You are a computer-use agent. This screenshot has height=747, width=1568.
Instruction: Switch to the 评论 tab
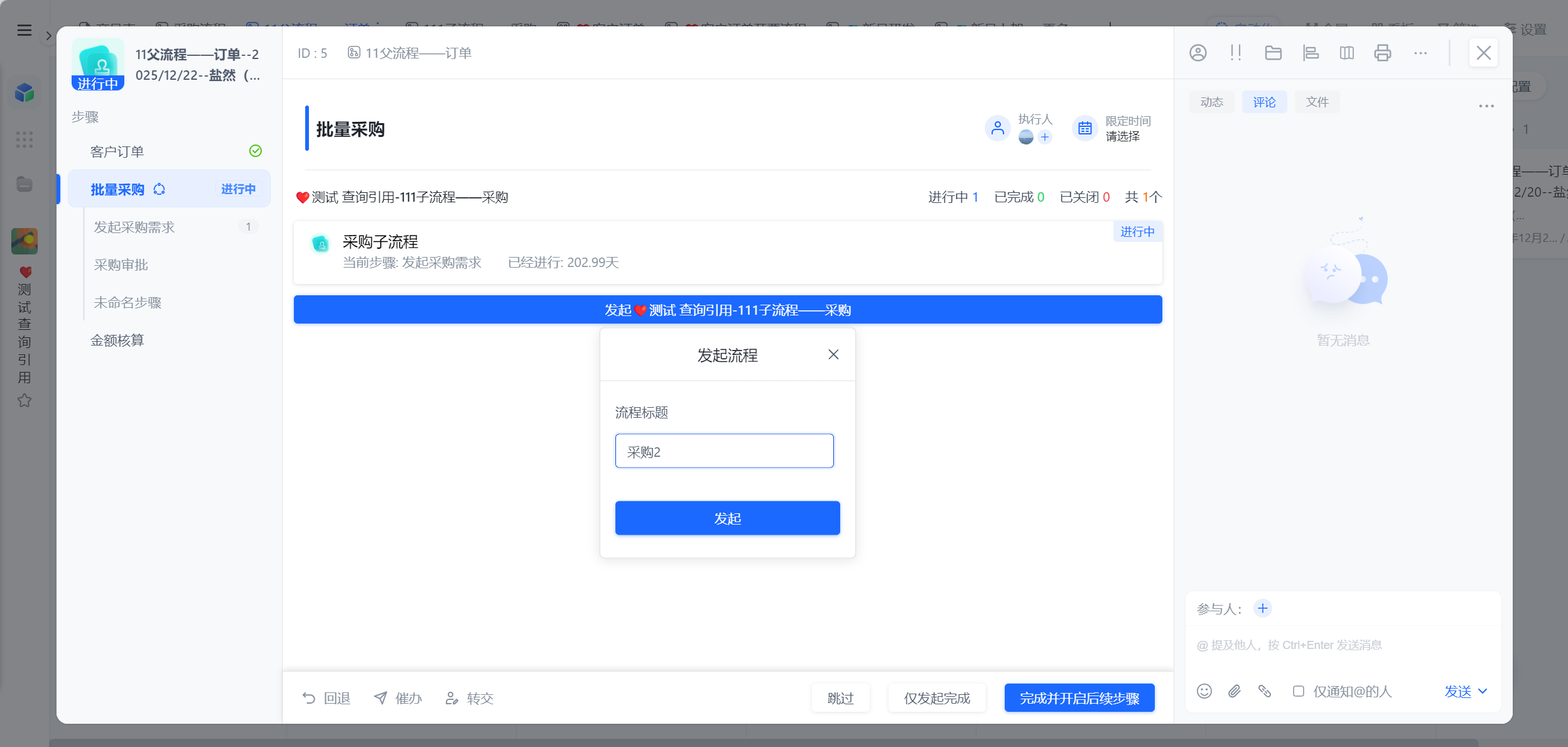1264,102
